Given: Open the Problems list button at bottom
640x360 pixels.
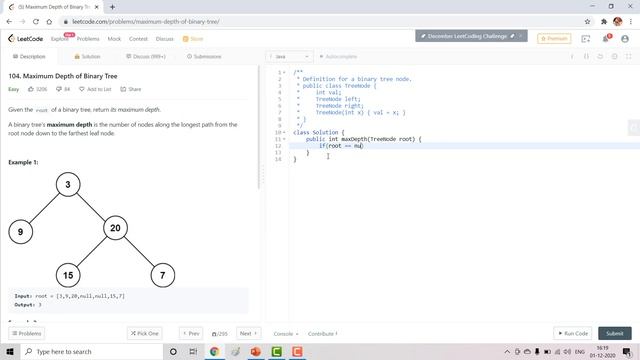Looking at the screenshot, I should click(x=27, y=333).
